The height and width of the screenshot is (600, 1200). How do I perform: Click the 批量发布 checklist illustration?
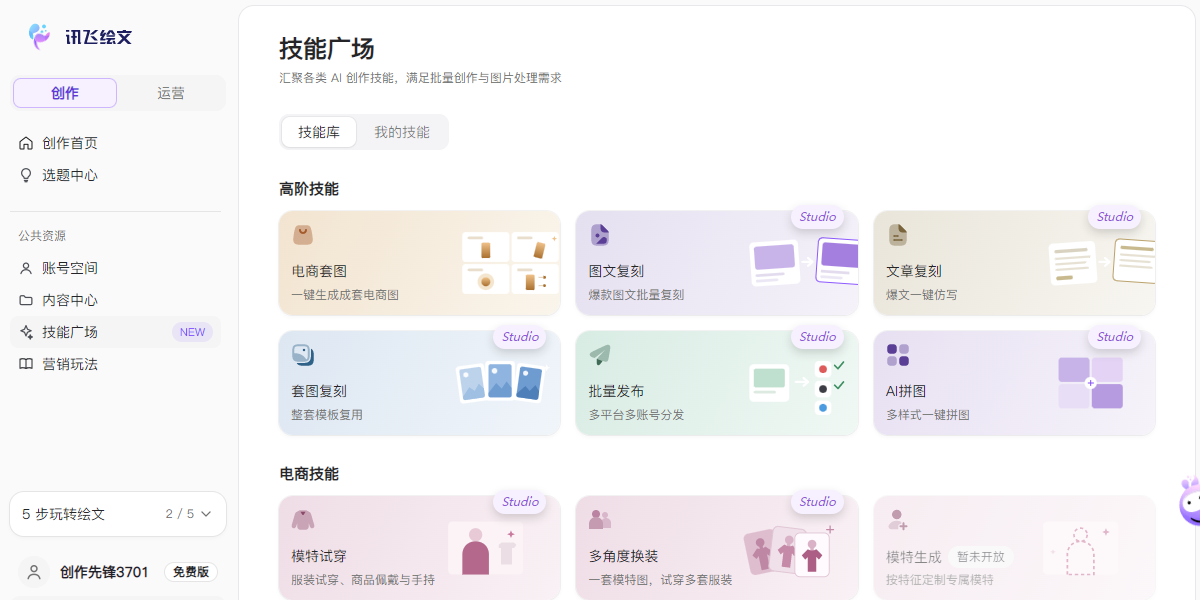pos(798,386)
